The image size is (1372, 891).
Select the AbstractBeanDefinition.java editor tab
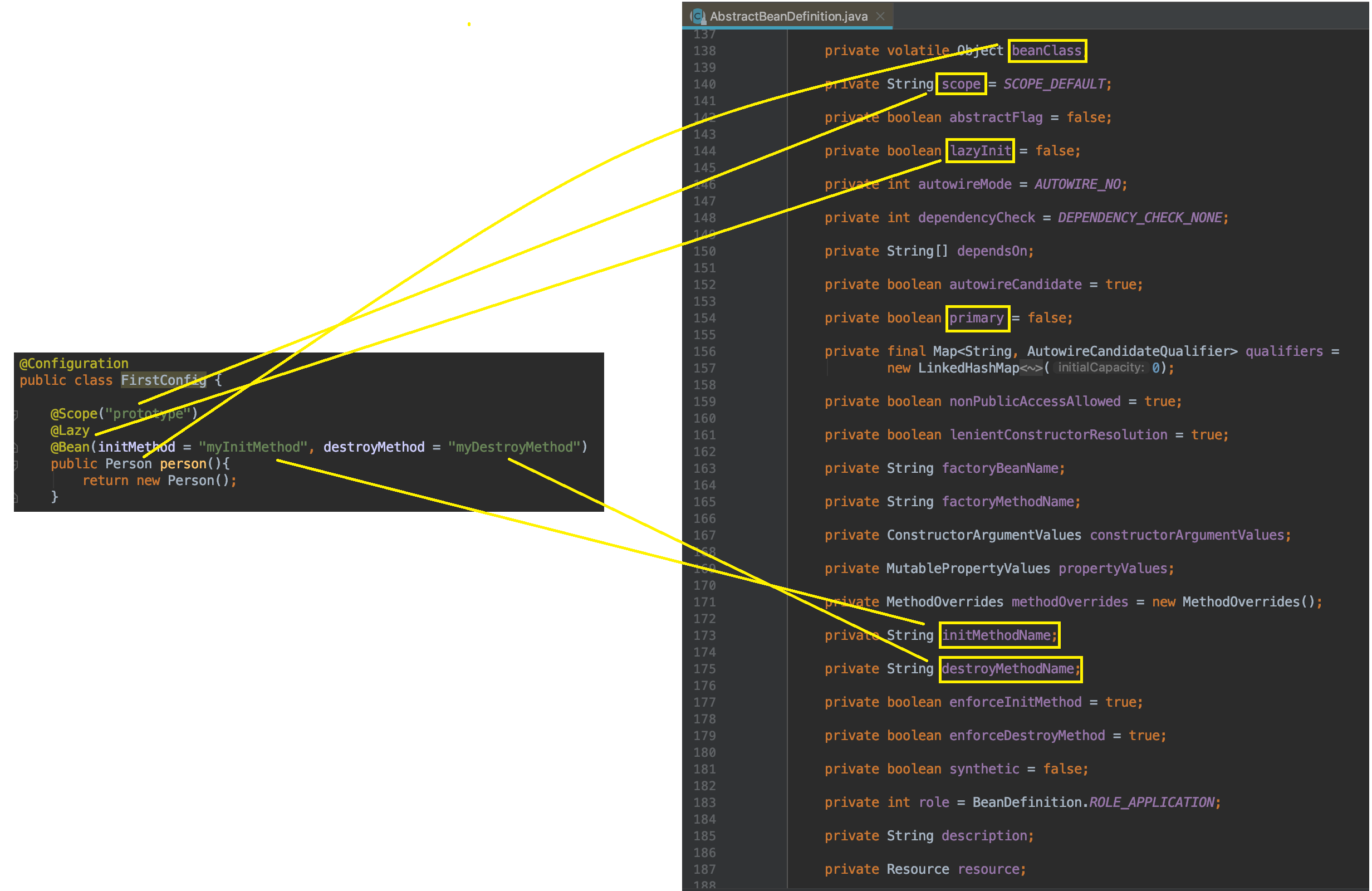coord(788,16)
